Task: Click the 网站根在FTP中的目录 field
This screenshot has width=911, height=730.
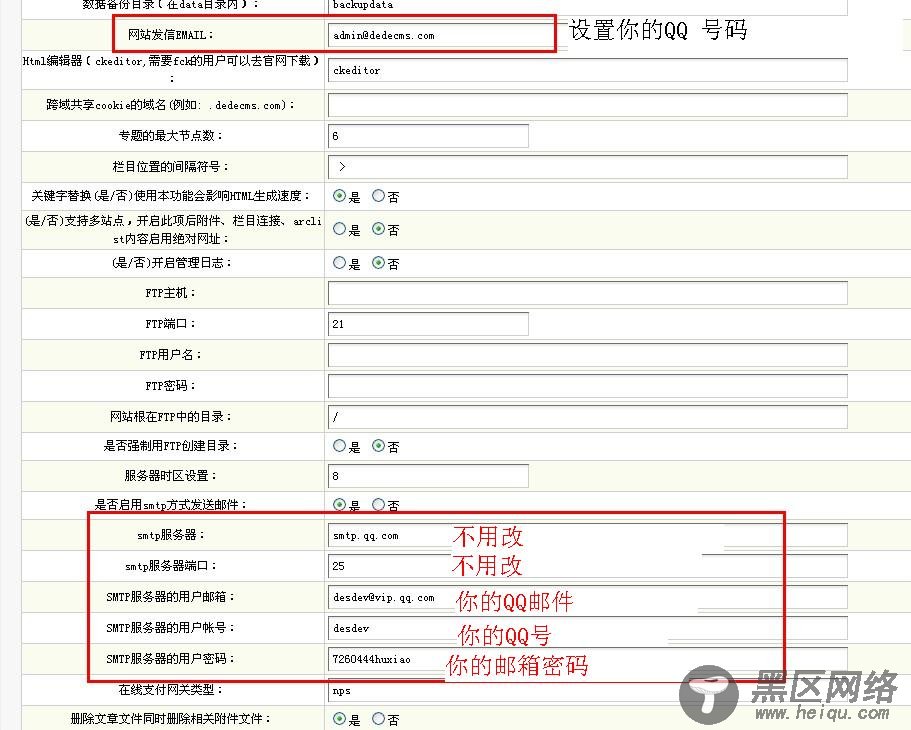Action: point(587,417)
